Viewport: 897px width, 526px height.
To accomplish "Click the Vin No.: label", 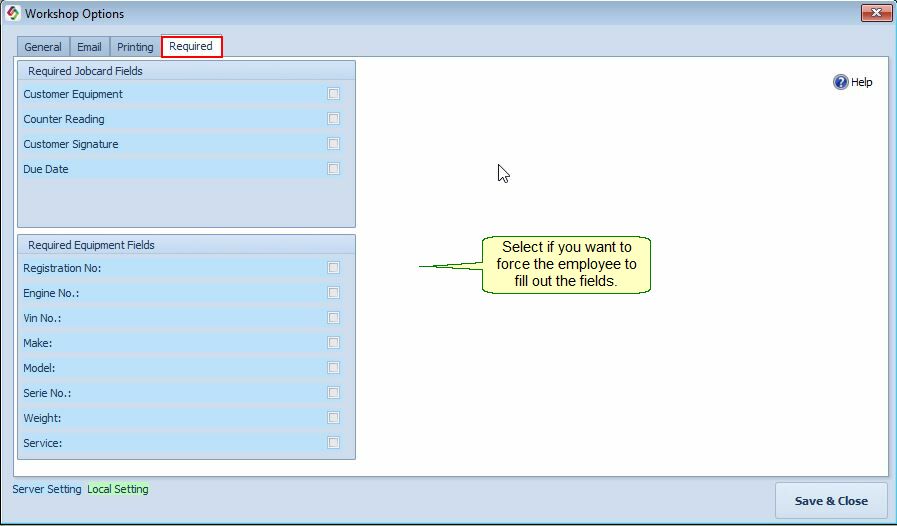I will pos(42,318).
